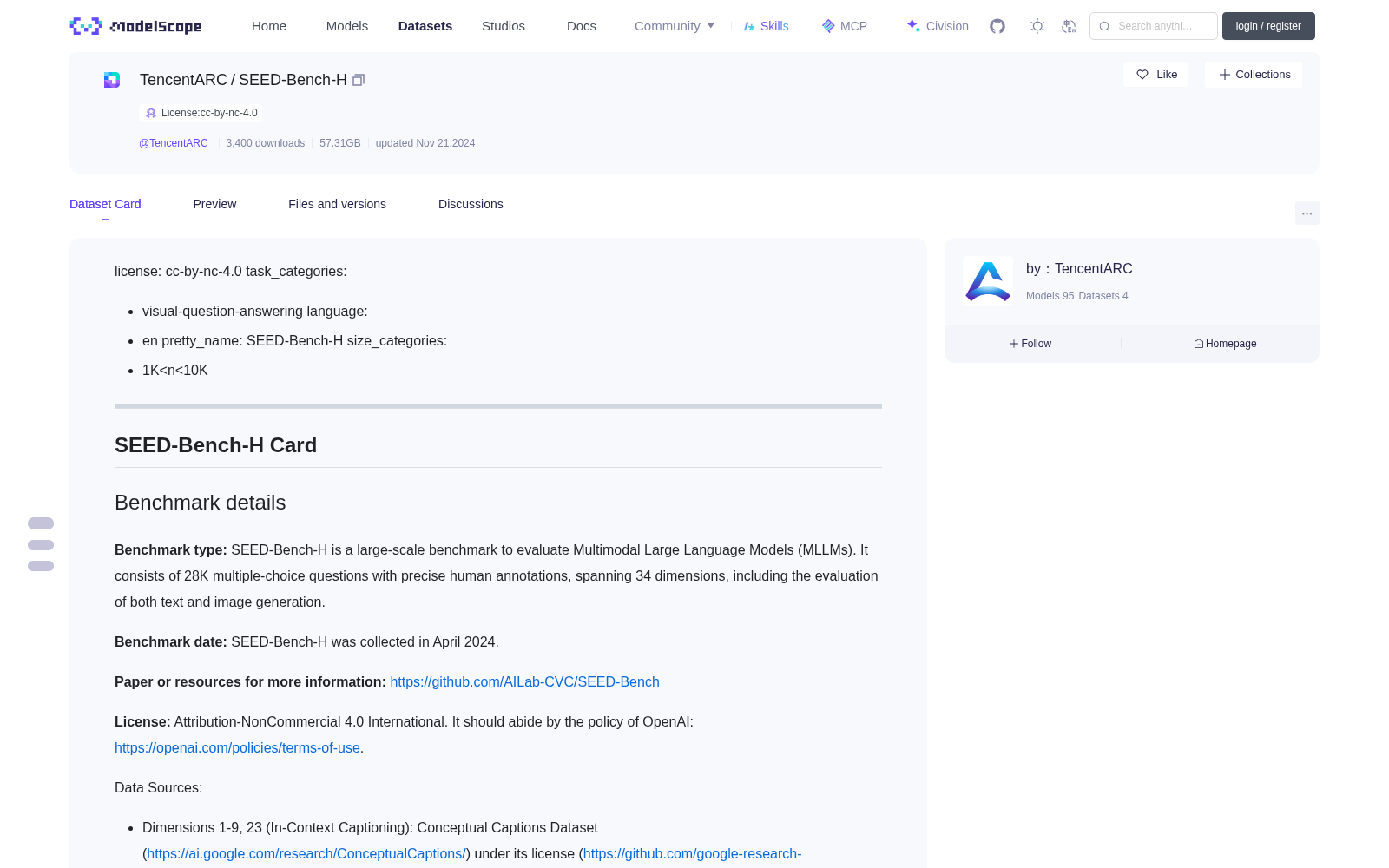The image size is (1389, 868).
Task: Click the License:cc-by-nc-4.0 tag
Action: pos(201,113)
